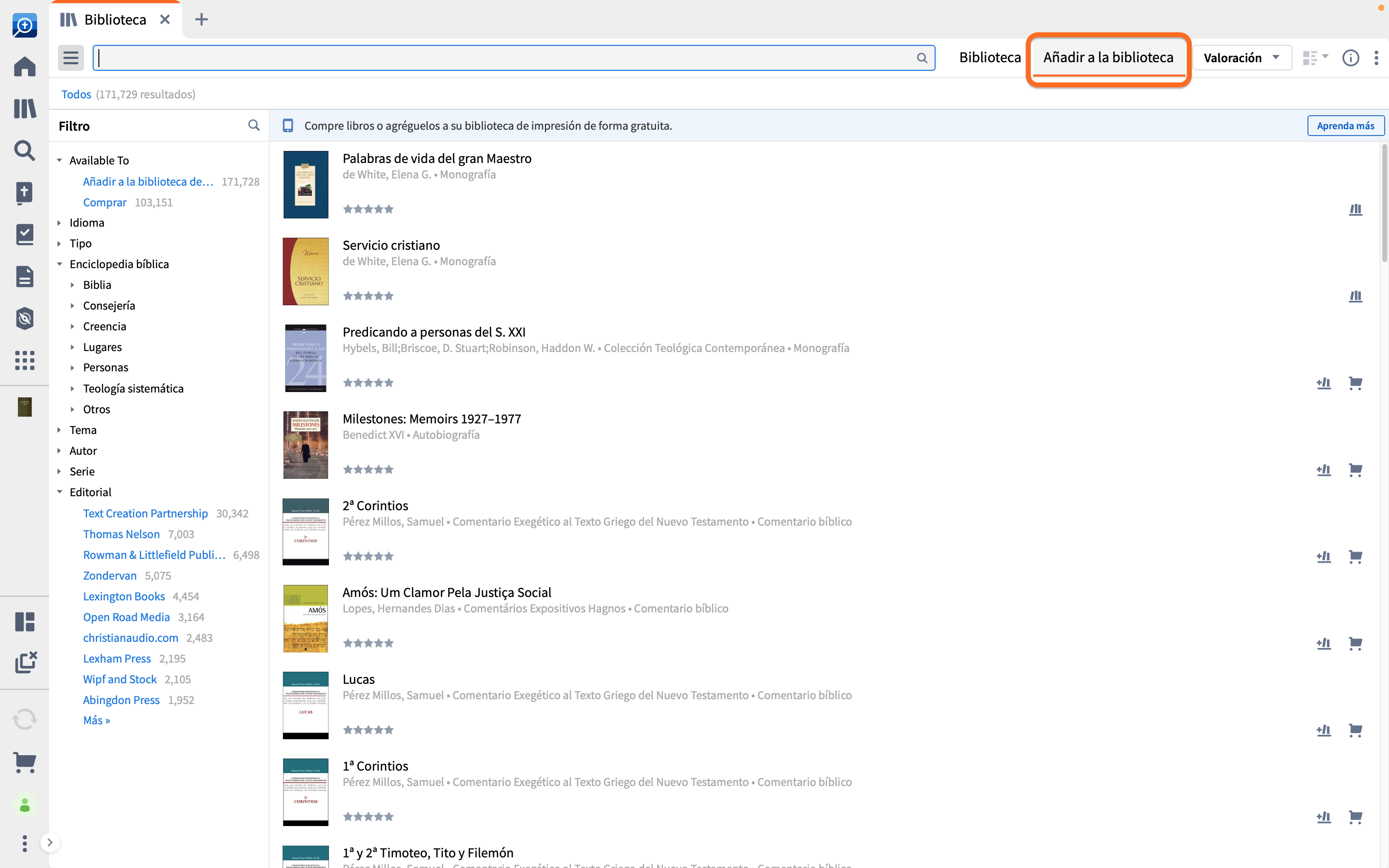
Task: Filter by Lexham Press publisher
Action: (x=117, y=658)
